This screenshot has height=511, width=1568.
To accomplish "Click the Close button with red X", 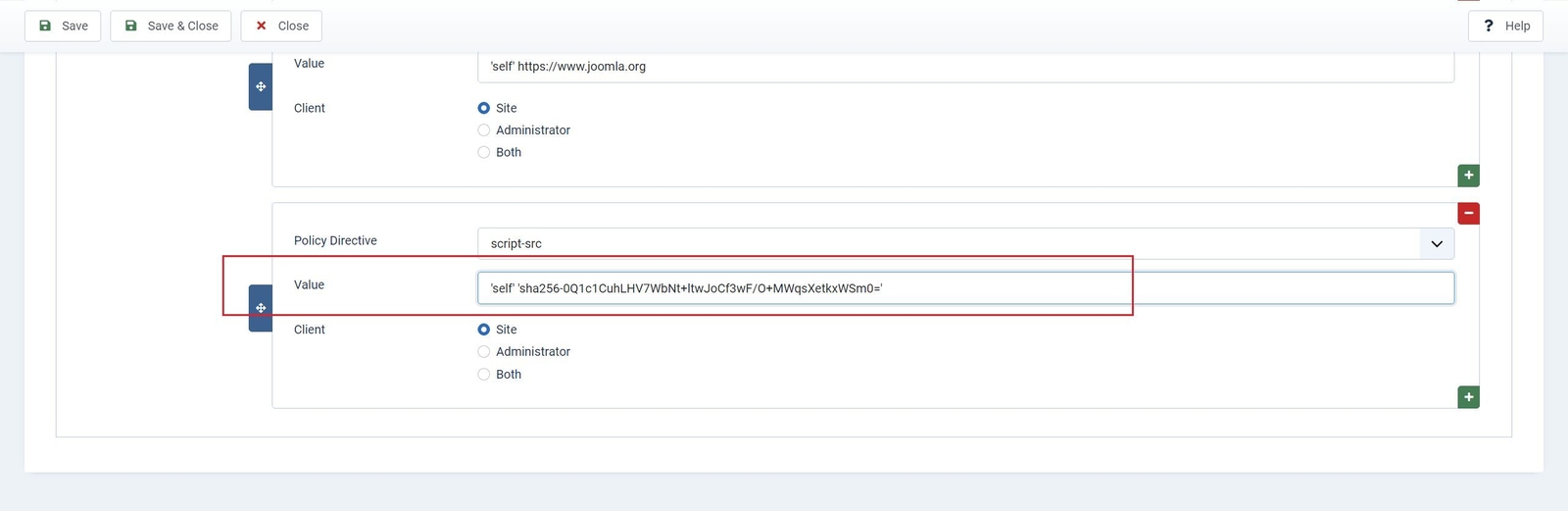I will pyautogui.click(x=281, y=26).
